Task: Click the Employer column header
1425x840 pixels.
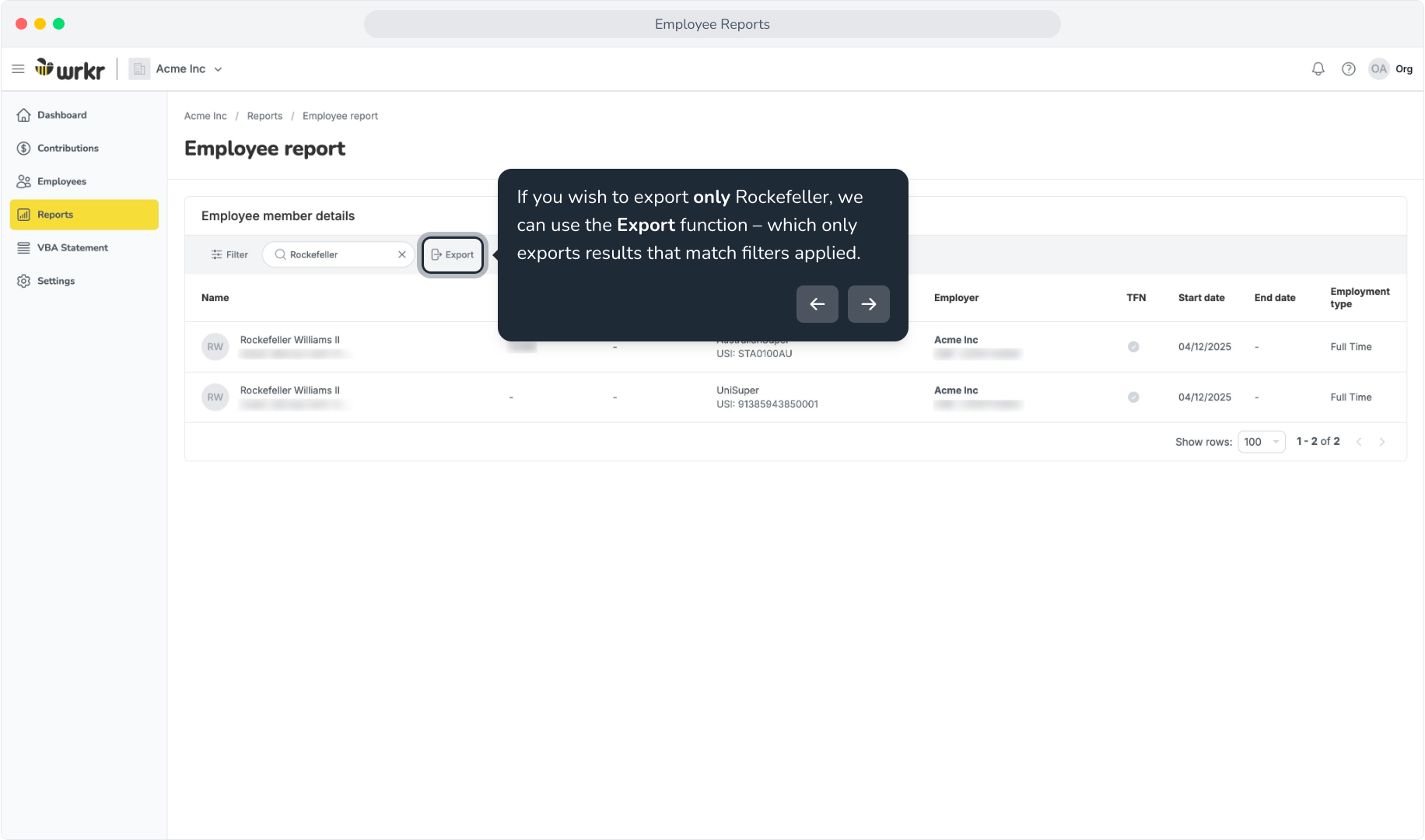Action: (956, 298)
